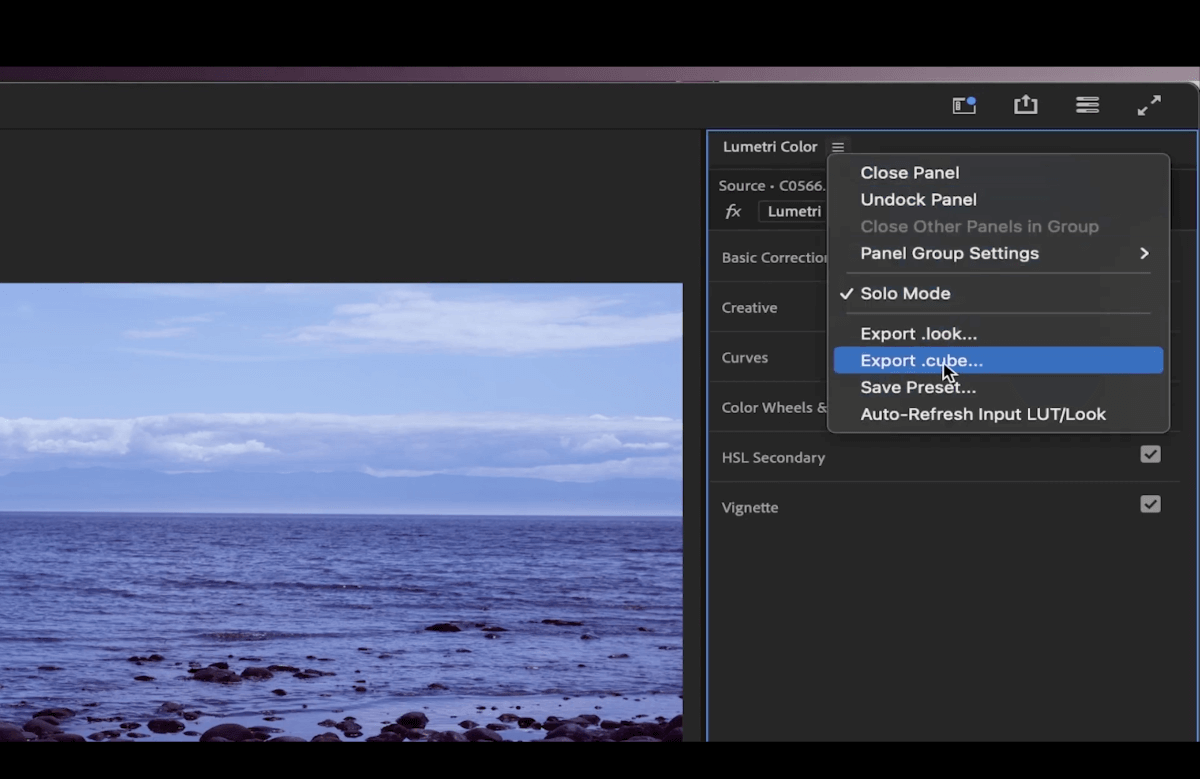The height and width of the screenshot is (779, 1200).
Task: Open the Lumetri effect dropdown
Action: pos(793,211)
